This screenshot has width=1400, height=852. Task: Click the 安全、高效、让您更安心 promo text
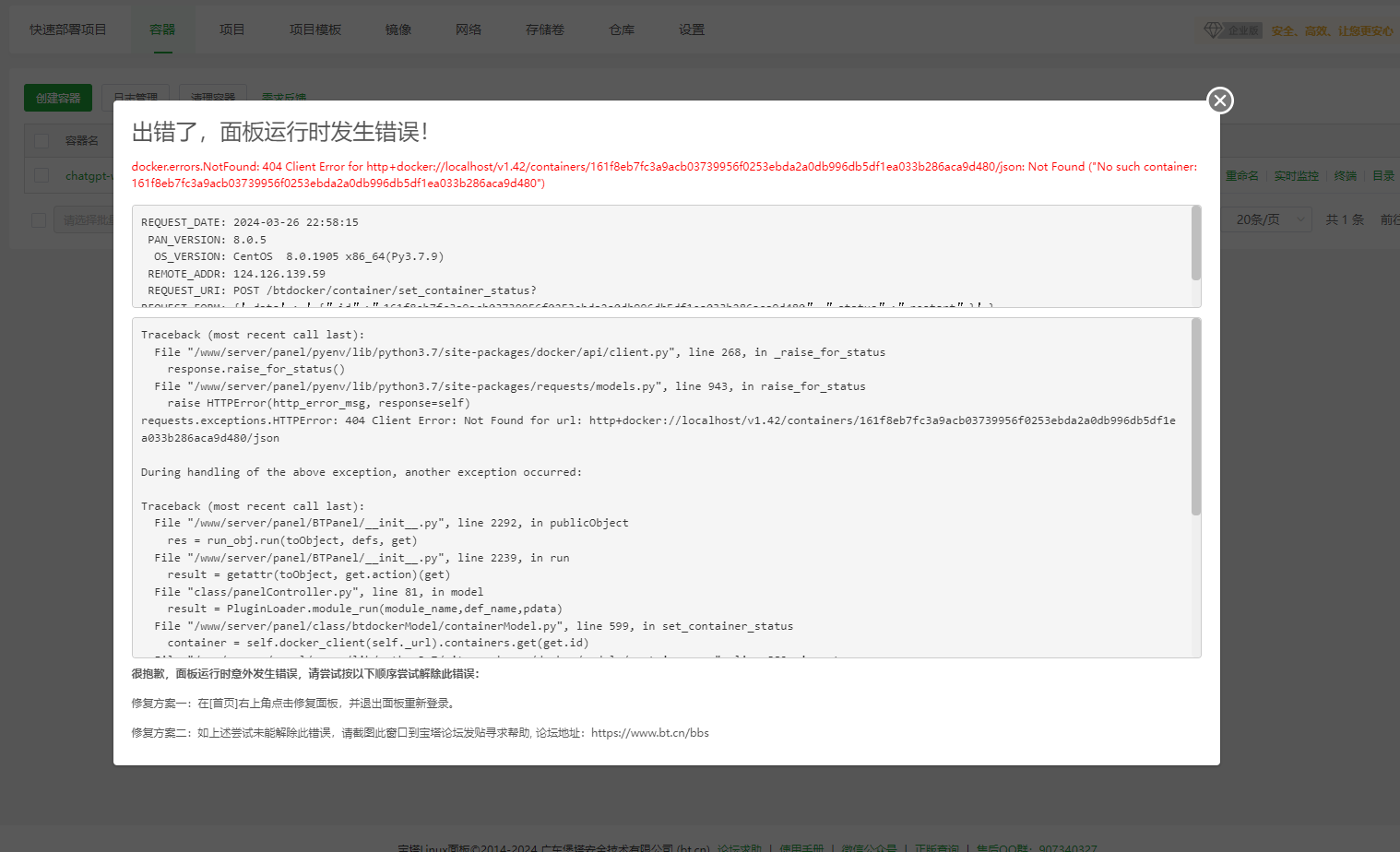[x=1332, y=30]
